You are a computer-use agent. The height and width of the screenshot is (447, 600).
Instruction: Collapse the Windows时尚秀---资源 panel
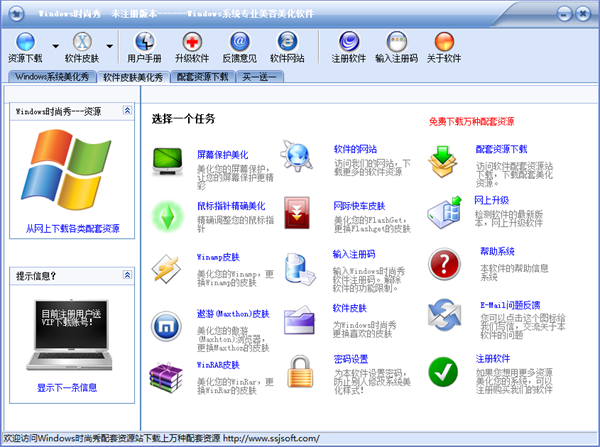click(x=127, y=110)
